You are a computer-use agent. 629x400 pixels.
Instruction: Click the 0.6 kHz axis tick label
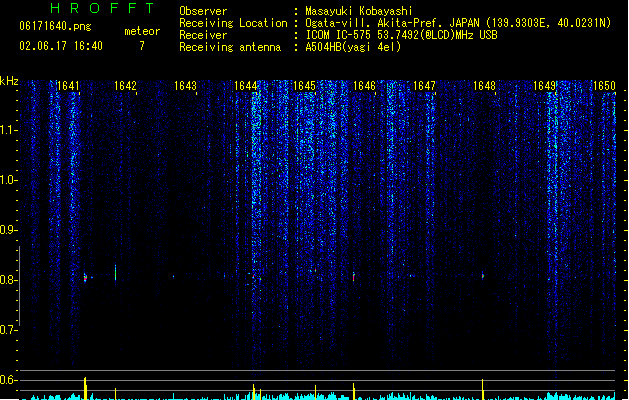[x=8, y=380]
